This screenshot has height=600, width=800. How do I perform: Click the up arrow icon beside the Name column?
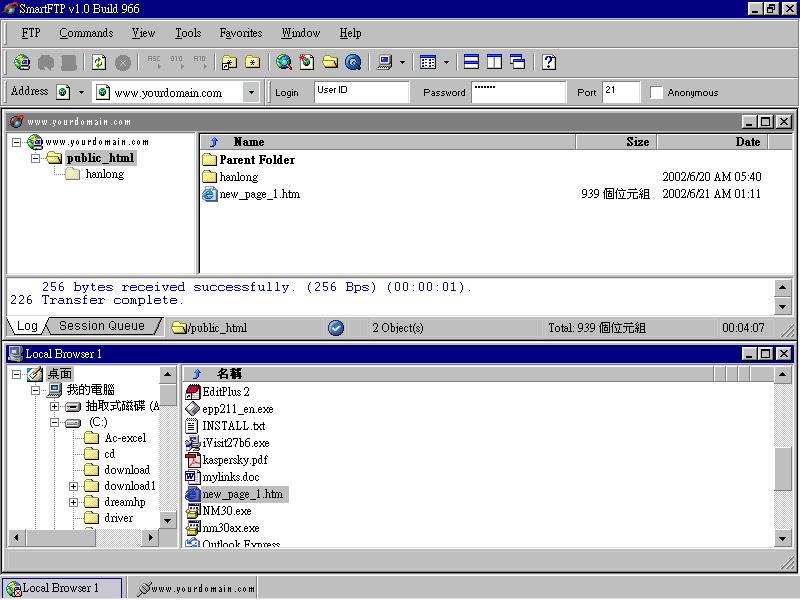click(x=214, y=142)
